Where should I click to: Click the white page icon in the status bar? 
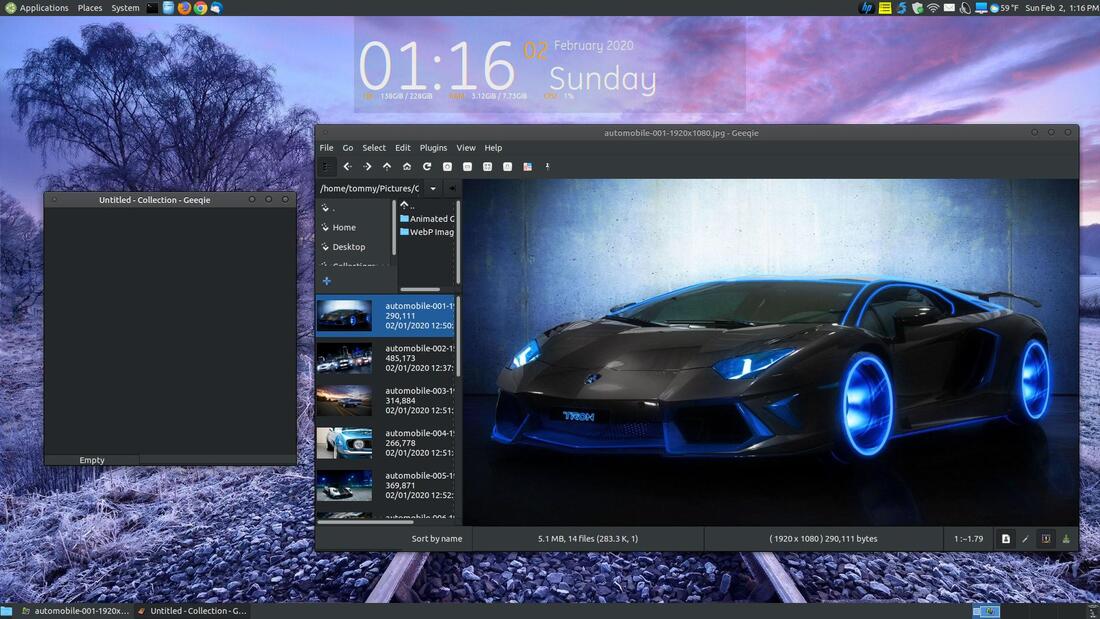point(1005,539)
